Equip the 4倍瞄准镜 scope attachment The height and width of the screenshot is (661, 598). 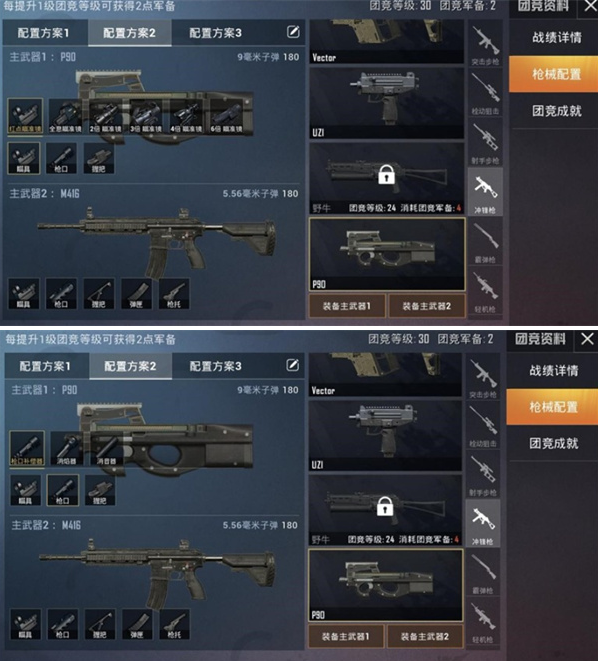click(187, 116)
